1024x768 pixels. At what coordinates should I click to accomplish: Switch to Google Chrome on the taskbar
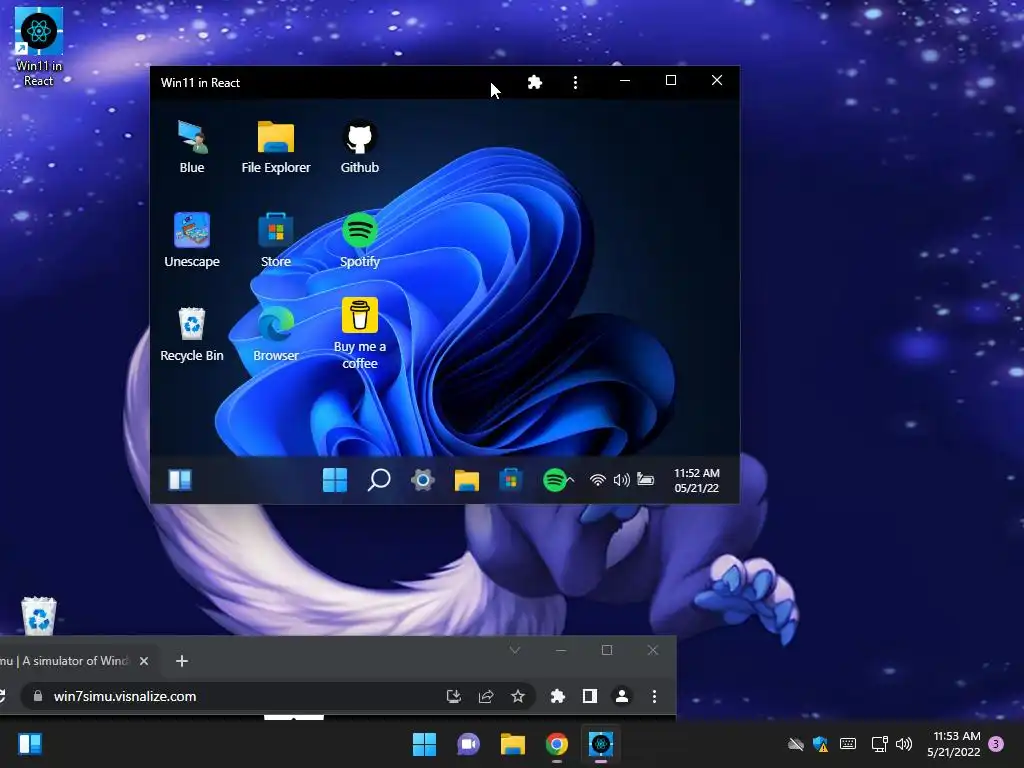click(x=557, y=744)
